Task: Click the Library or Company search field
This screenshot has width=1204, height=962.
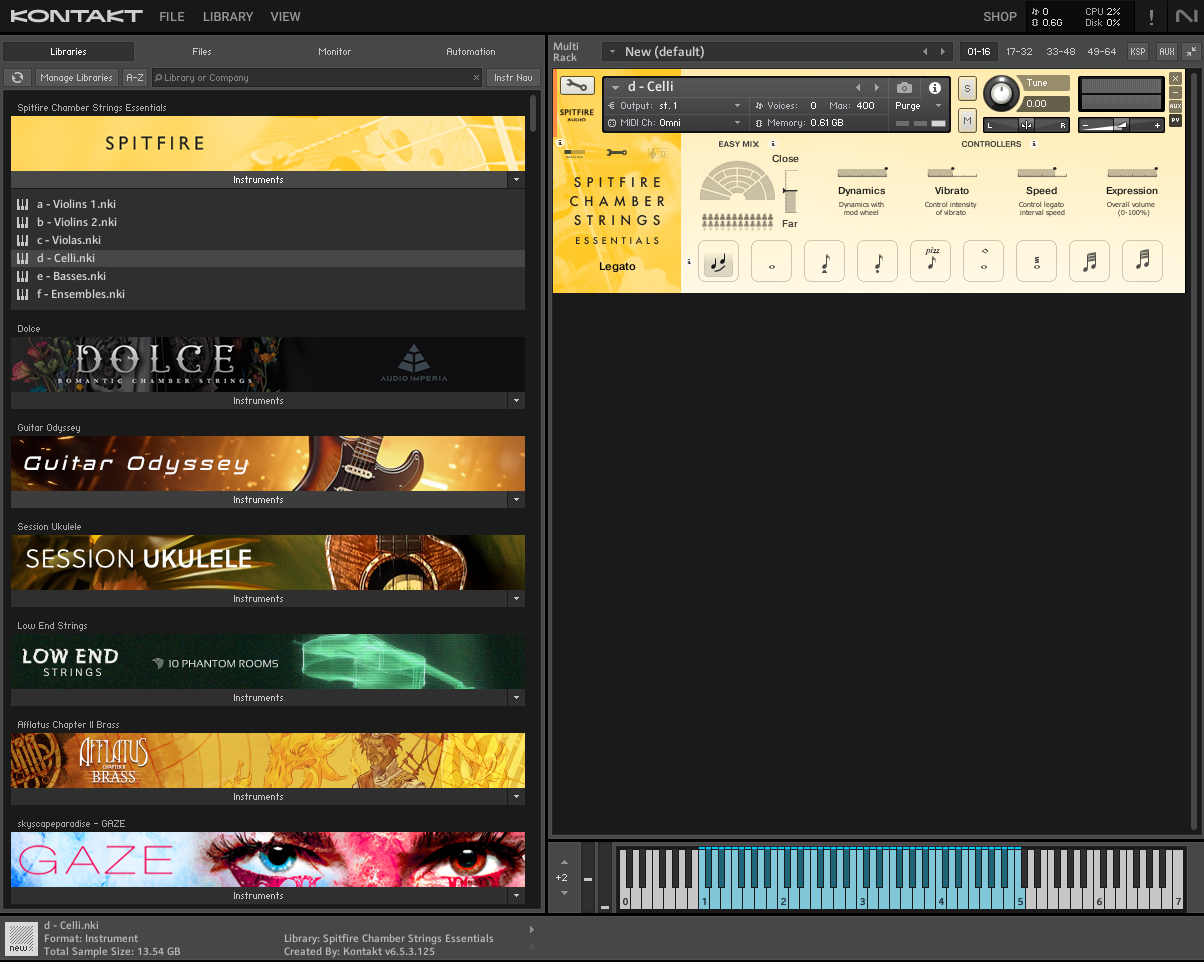Action: [317, 77]
